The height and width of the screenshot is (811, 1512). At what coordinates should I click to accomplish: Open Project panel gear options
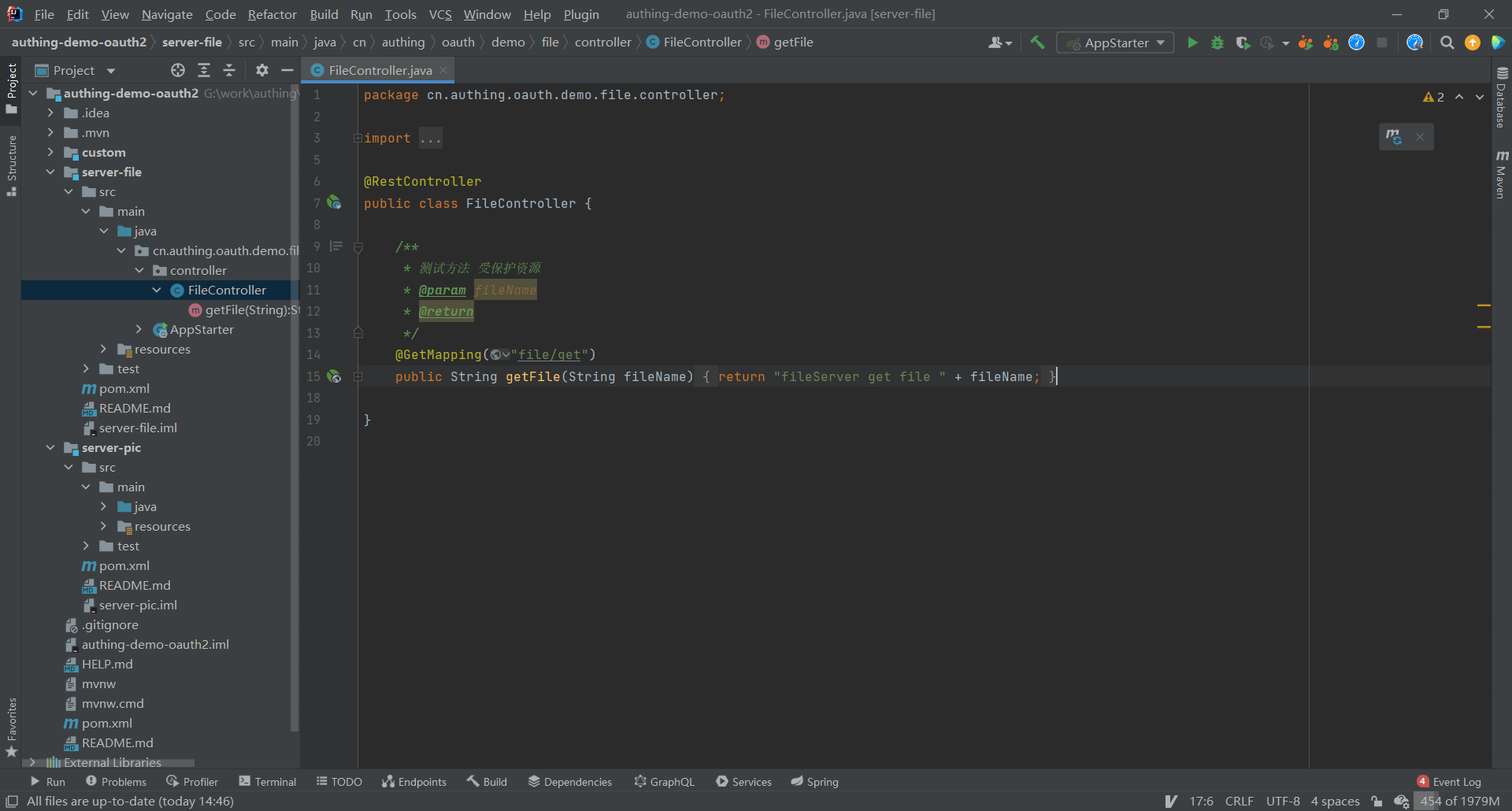coord(262,70)
